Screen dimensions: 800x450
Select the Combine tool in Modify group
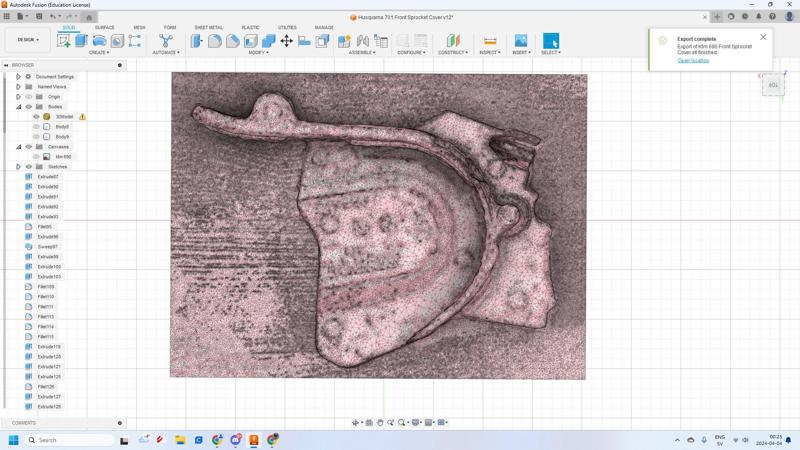click(268, 41)
